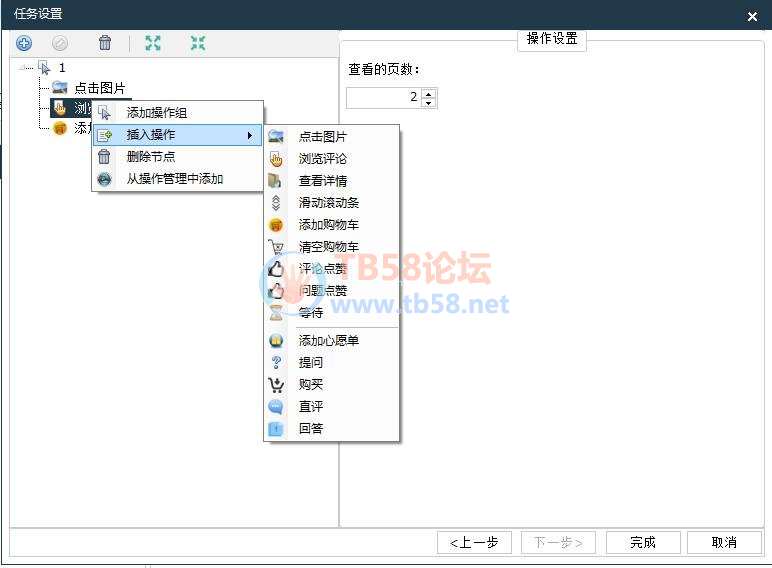Click the 操作设置 group label

(x=552, y=39)
